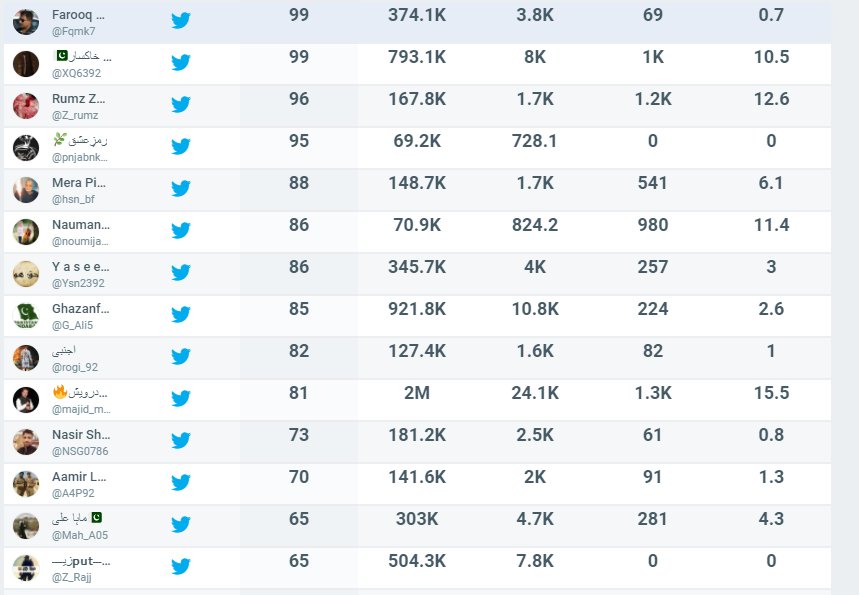Click the @Mah_A05 handle link
Image resolution: width=859 pixels, height=595 pixels.
80,535
